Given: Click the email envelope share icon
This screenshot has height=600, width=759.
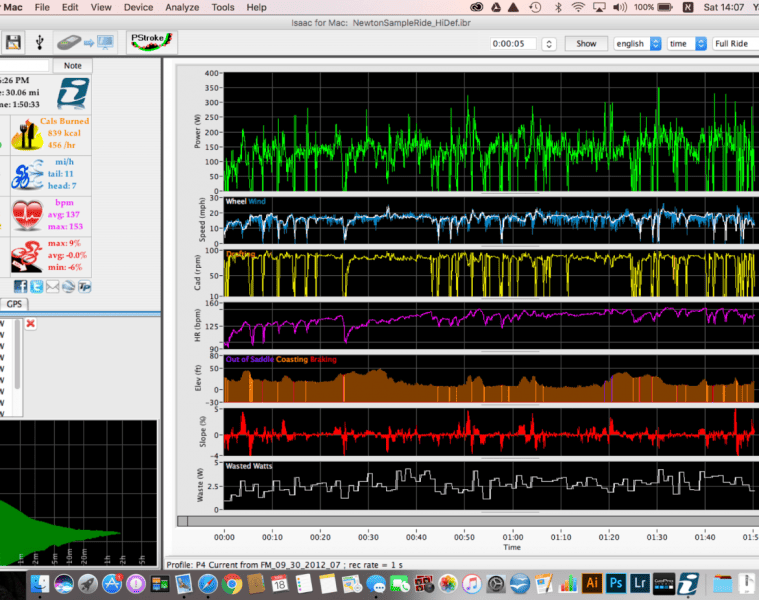Looking at the screenshot, I should coord(51,287).
